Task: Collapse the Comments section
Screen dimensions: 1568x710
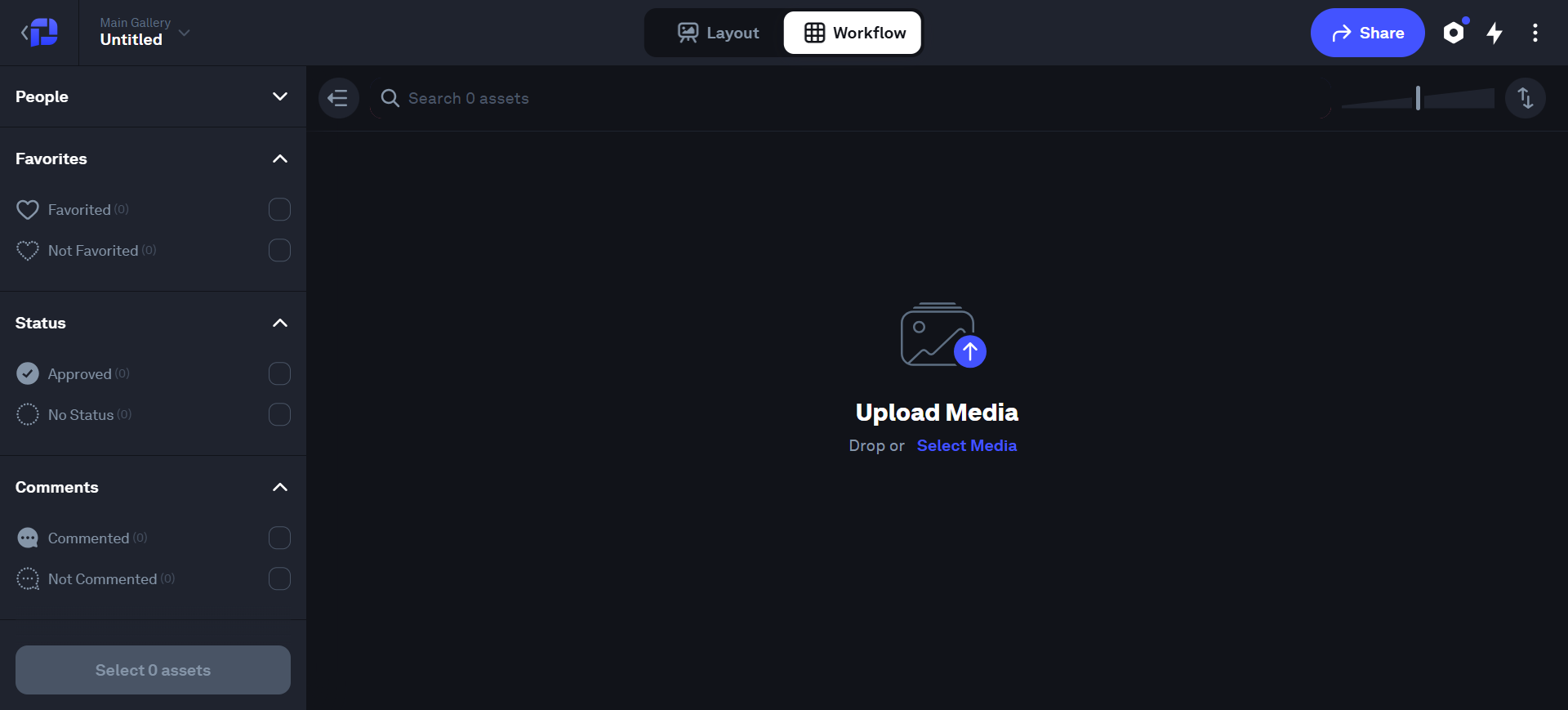Action: click(280, 487)
